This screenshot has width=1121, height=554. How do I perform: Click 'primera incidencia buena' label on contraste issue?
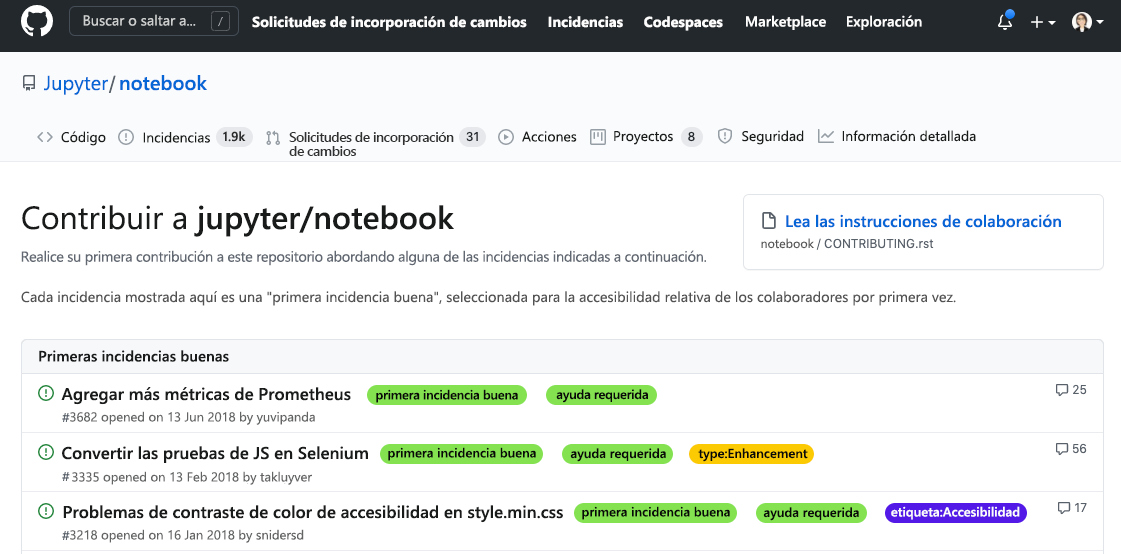(656, 513)
